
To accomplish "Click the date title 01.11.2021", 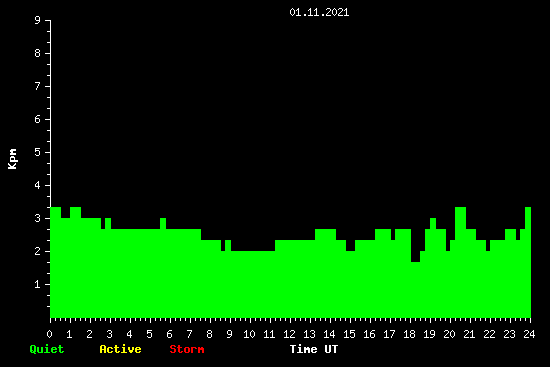I will (x=319, y=12).
